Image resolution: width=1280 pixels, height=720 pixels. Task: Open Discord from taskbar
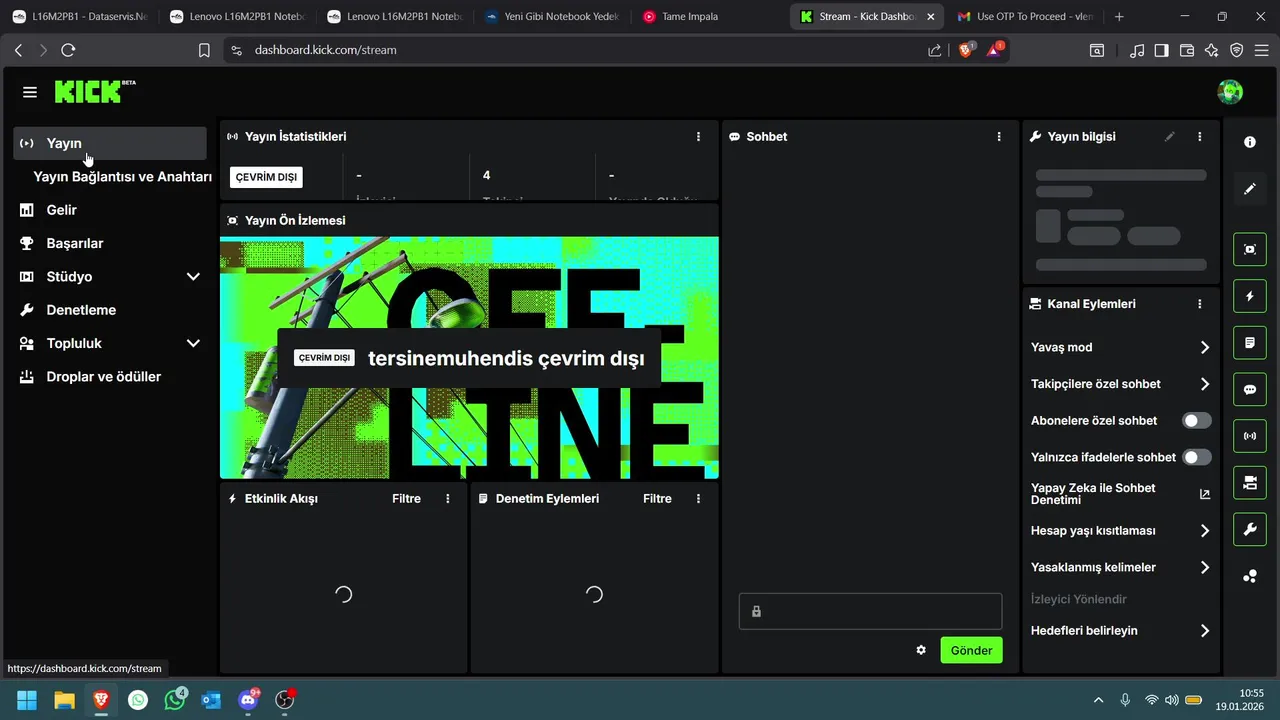click(x=248, y=700)
